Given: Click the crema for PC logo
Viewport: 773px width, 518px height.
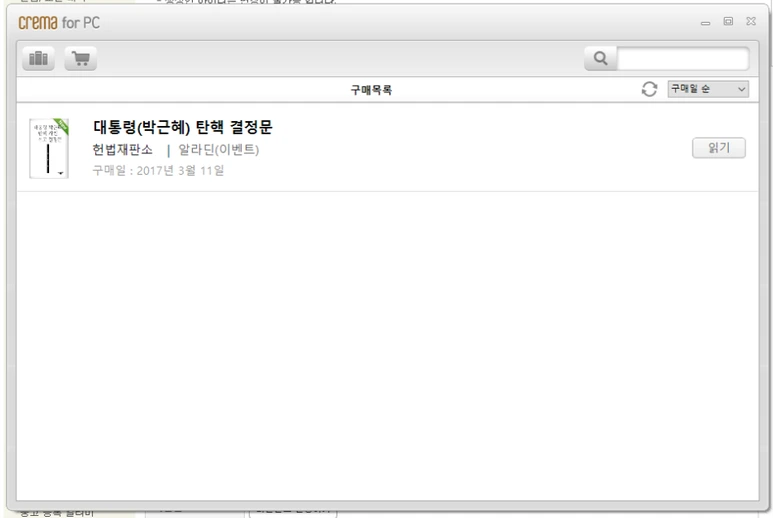Looking at the screenshot, I should [x=59, y=23].
